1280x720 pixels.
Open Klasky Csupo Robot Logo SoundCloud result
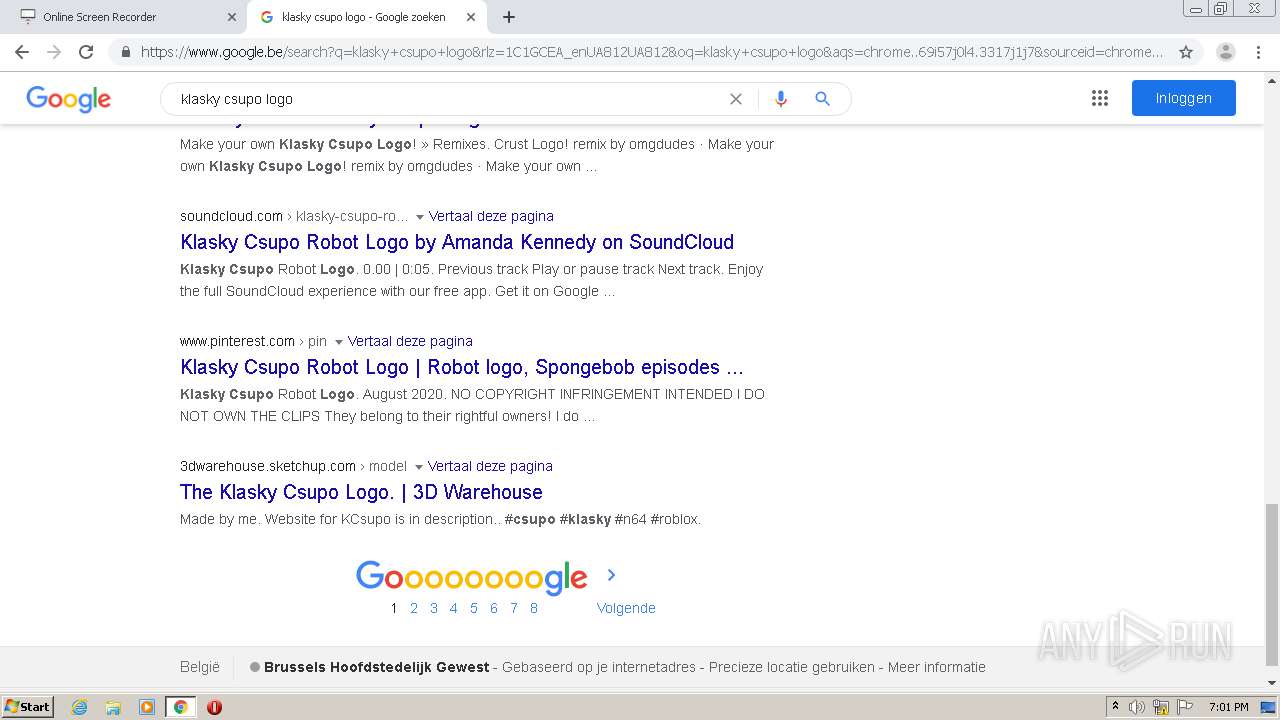[457, 242]
